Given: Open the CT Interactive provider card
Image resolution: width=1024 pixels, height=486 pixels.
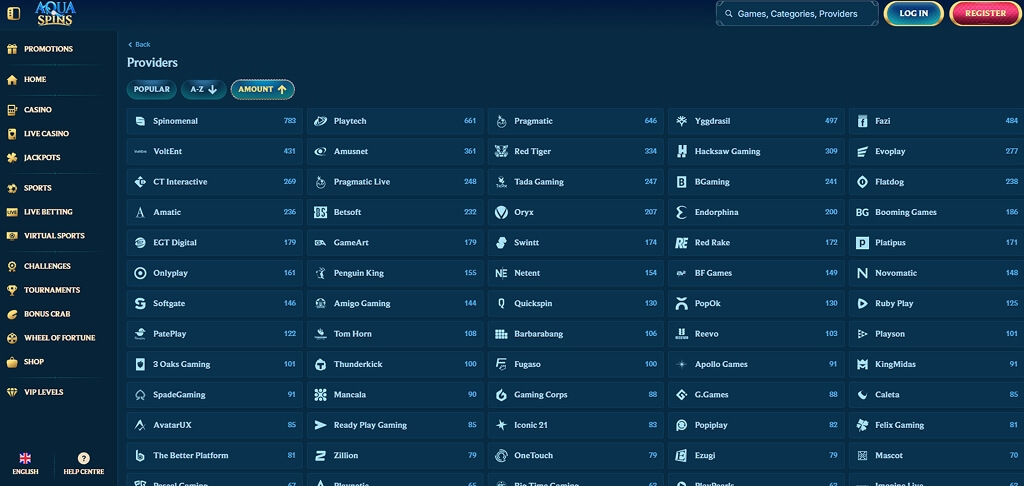Looking at the screenshot, I should coord(214,182).
